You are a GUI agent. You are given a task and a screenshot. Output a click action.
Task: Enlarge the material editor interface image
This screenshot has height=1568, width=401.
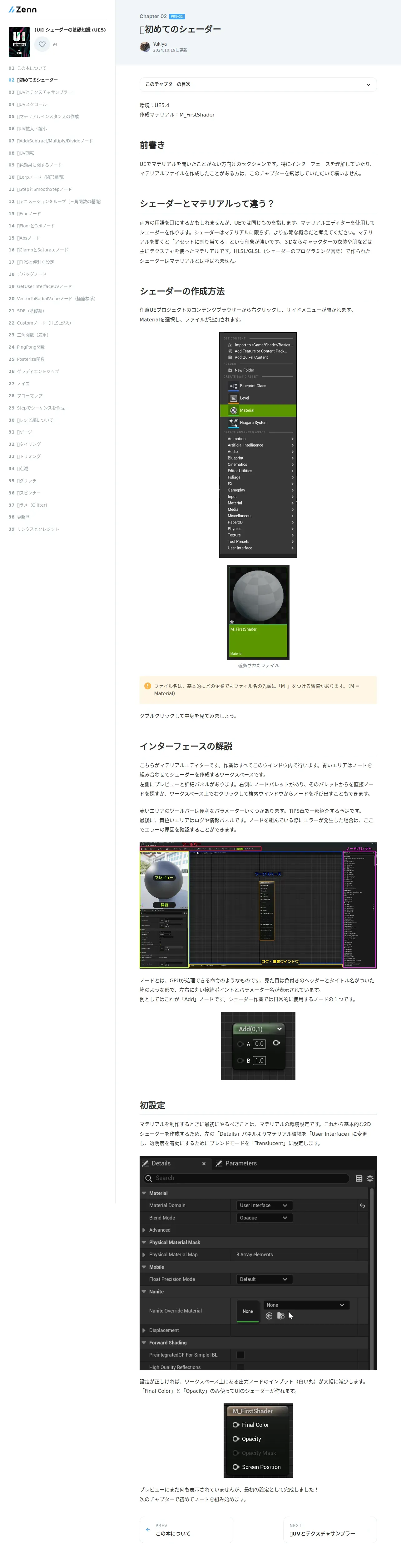tap(258, 905)
